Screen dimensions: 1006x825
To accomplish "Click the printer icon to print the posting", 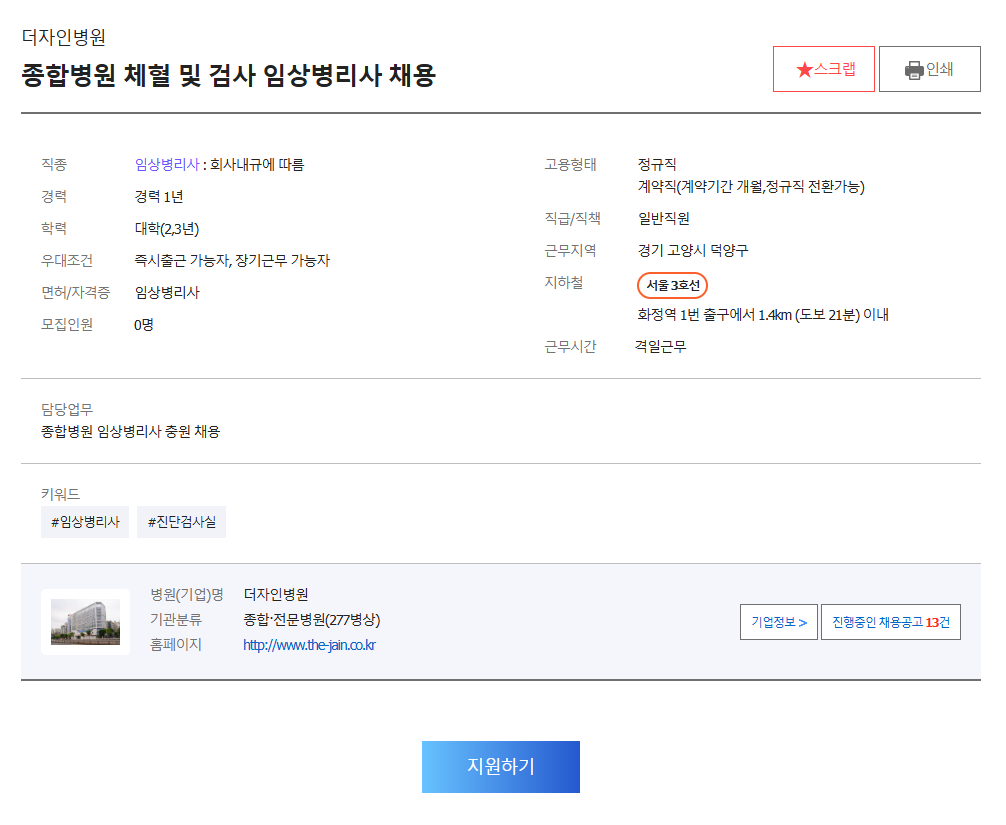I will click(914, 70).
